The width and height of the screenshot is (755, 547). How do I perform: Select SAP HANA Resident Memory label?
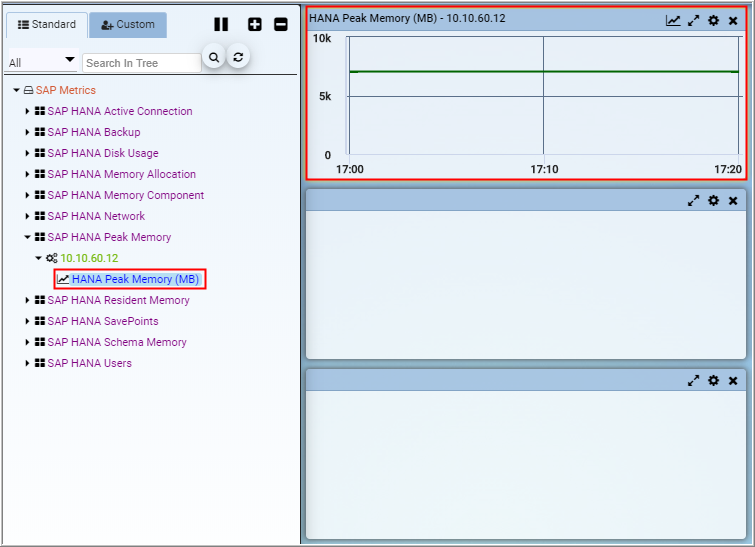click(118, 300)
